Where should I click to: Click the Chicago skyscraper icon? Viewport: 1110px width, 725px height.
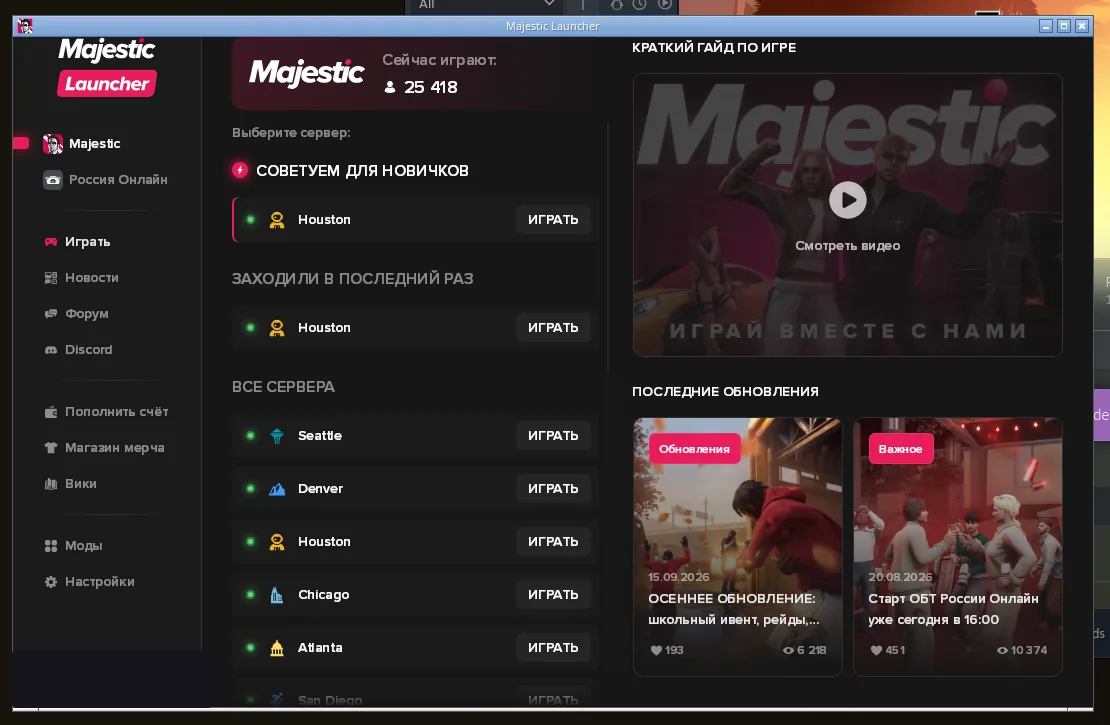click(x=277, y=595)
